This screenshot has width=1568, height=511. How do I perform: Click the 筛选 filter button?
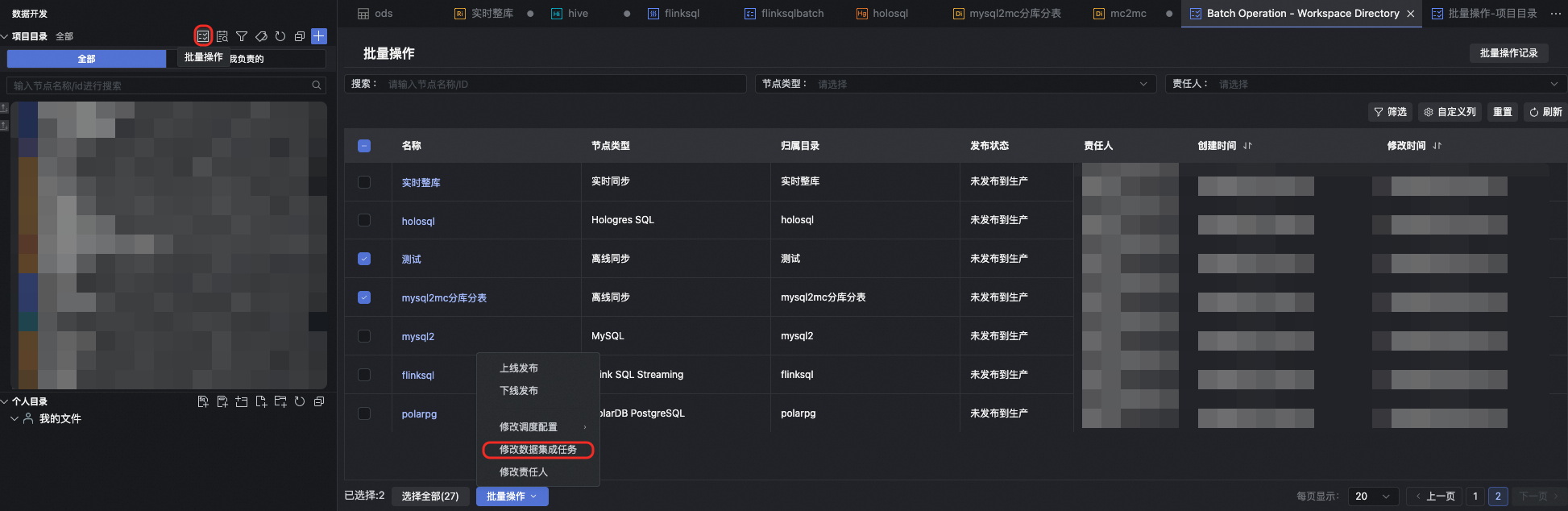point(1391,112)
